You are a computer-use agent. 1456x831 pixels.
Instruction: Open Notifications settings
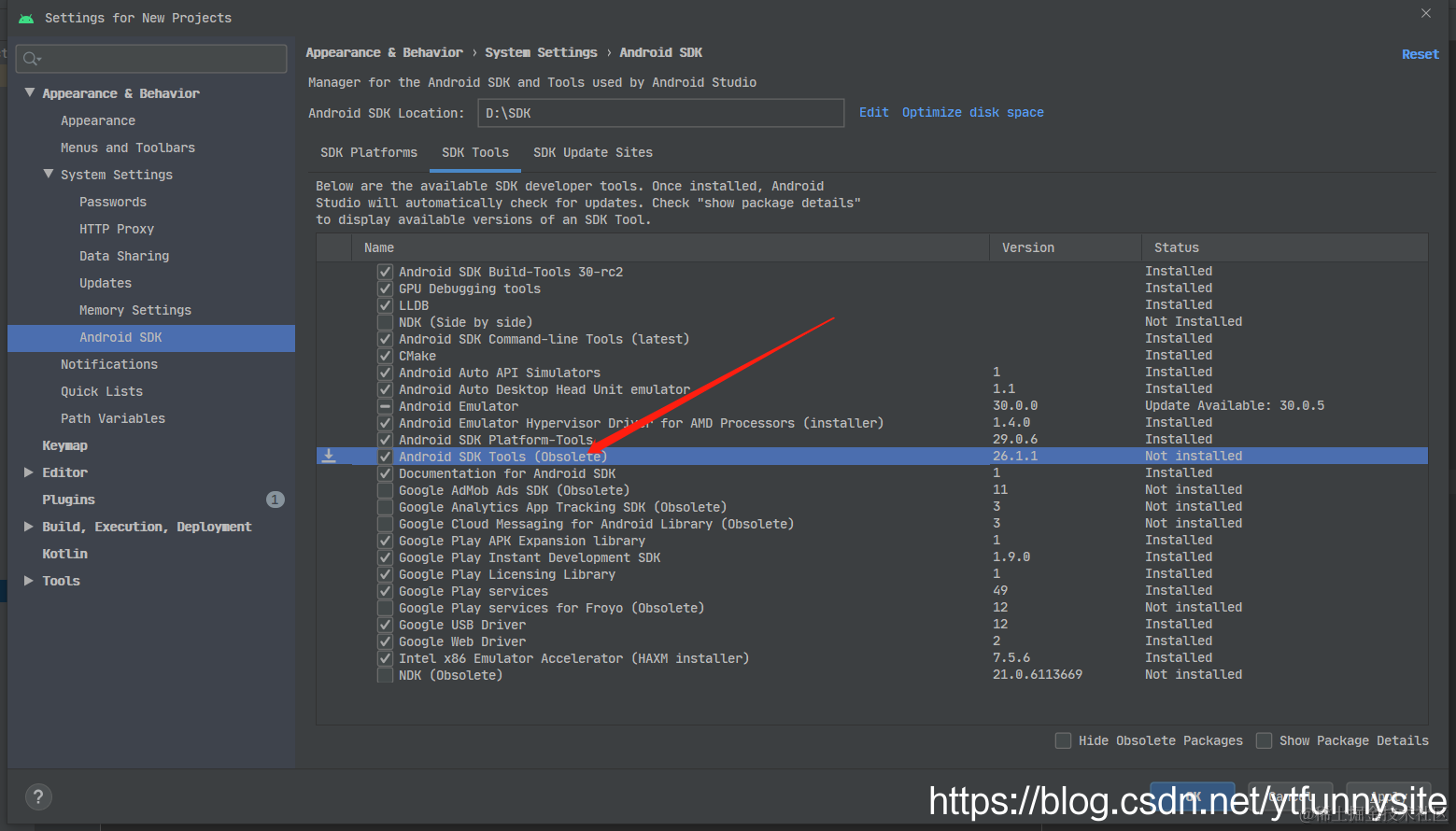pyautogui.click(x=109, y=364)
